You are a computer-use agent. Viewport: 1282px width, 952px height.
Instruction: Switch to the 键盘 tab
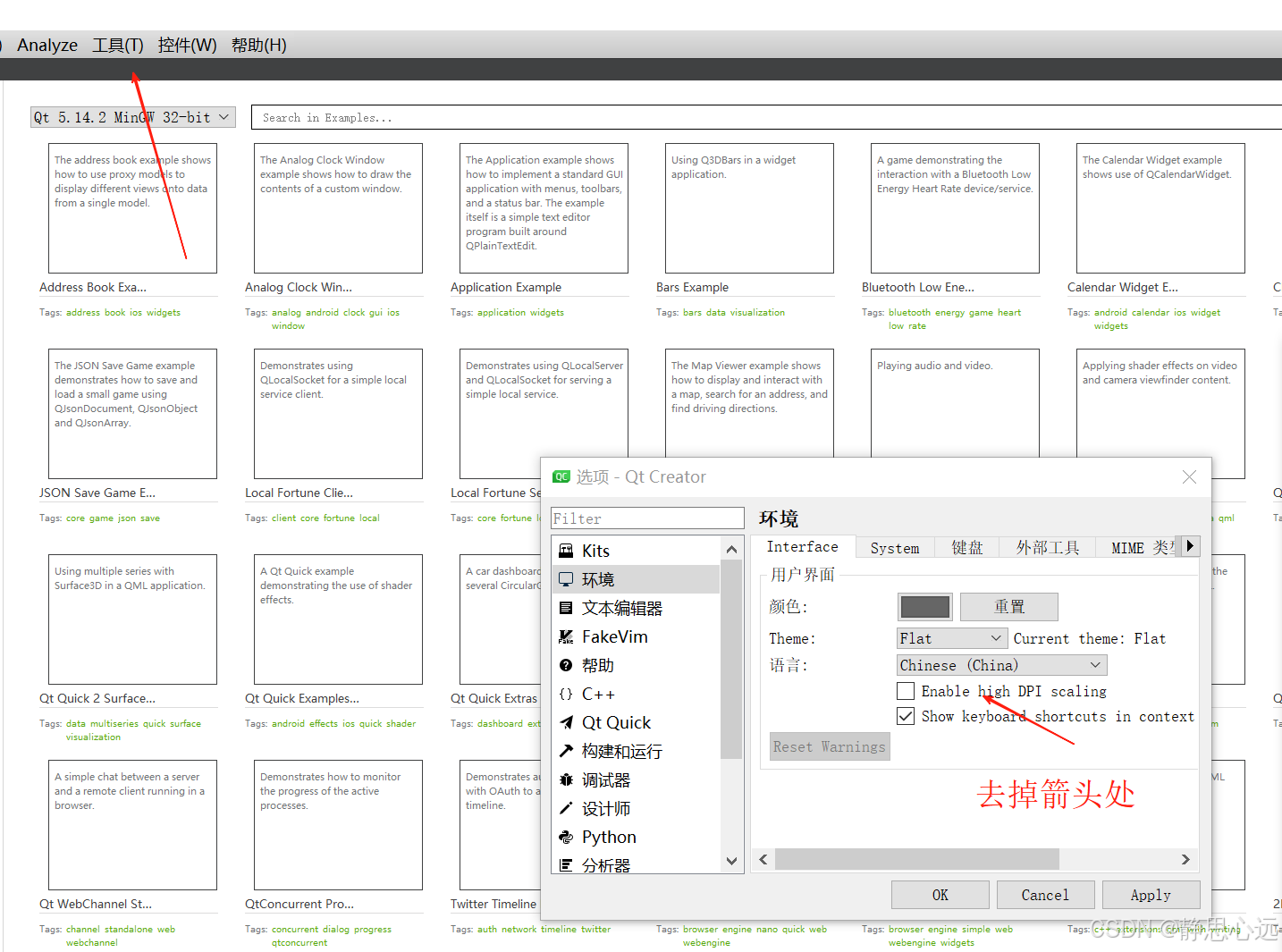pos(966,548)
